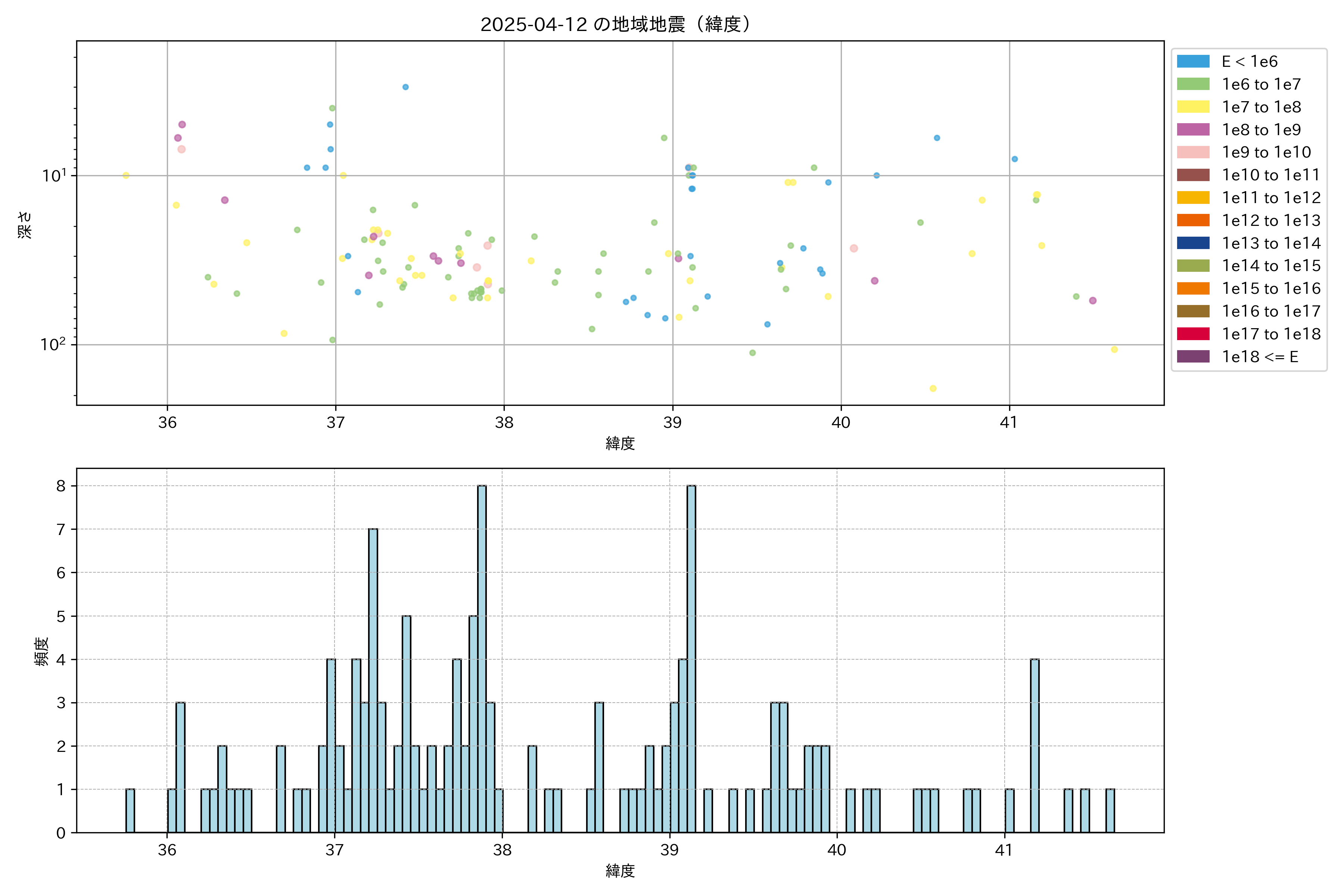
Task: Click the 1e11 to 1e12 legend swatch
Action: pos(1192,198)
